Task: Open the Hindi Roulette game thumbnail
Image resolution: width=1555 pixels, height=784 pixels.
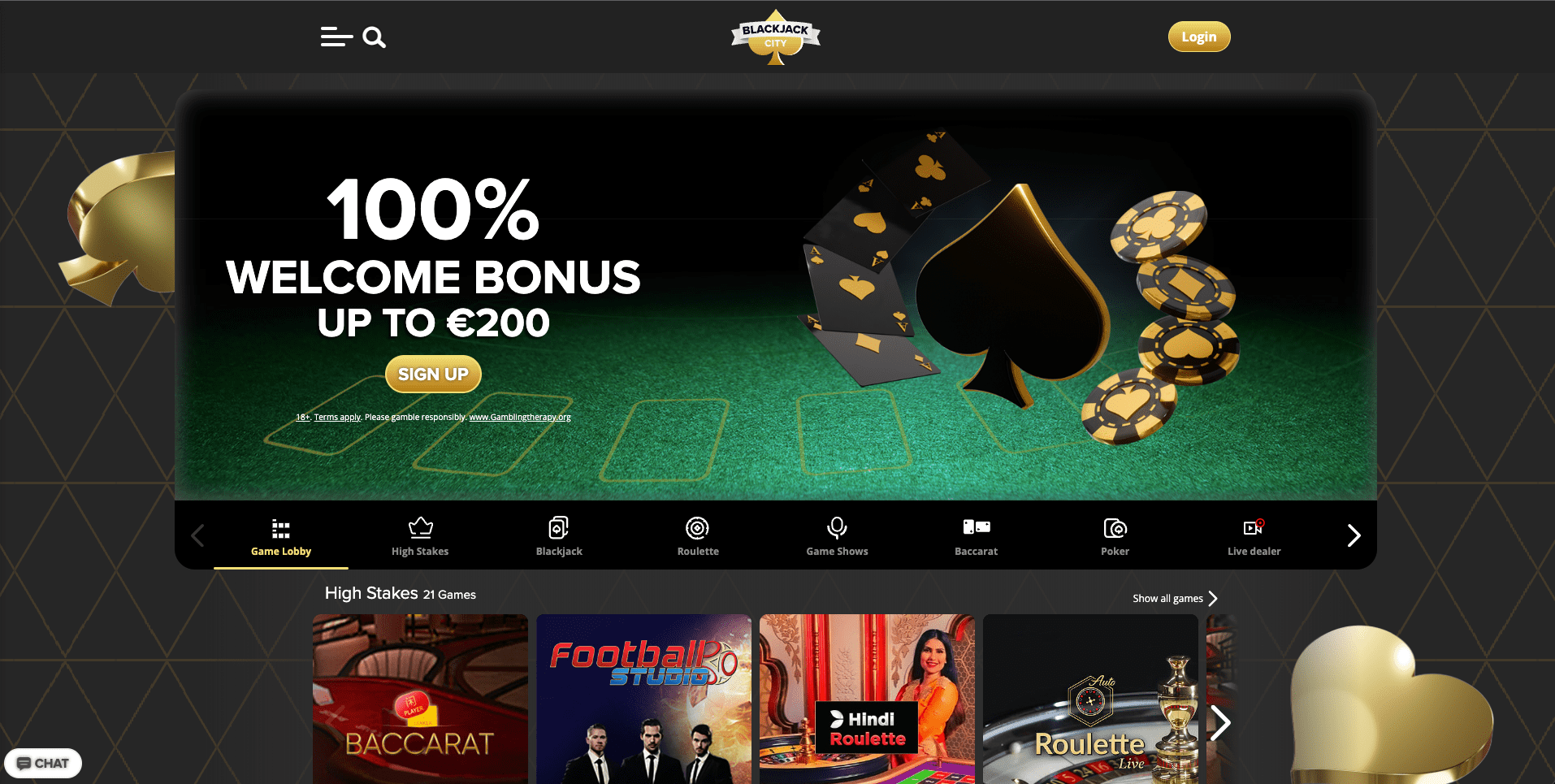Action: pyautogui.click(x=867, y=699)
